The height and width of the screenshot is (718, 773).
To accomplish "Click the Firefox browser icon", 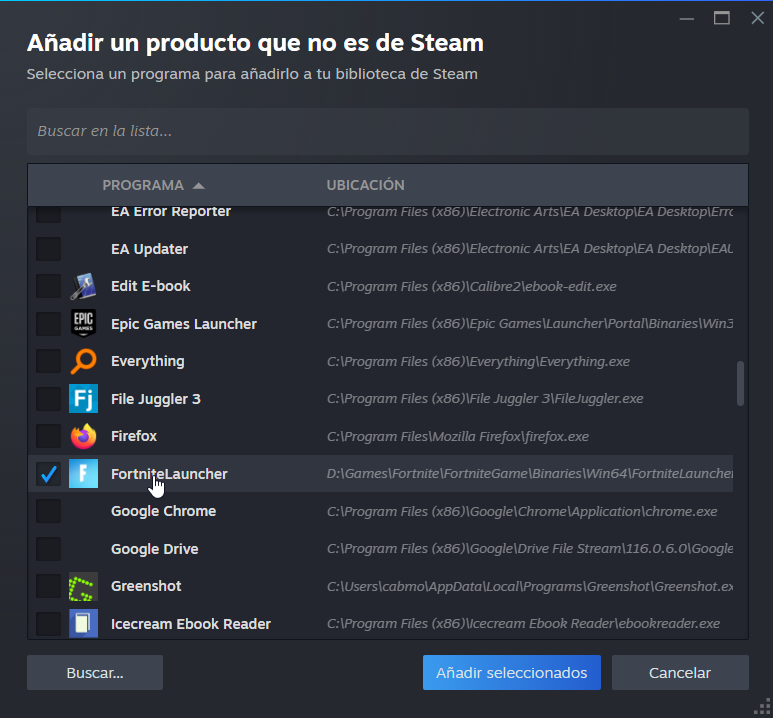I will [83, 436].
